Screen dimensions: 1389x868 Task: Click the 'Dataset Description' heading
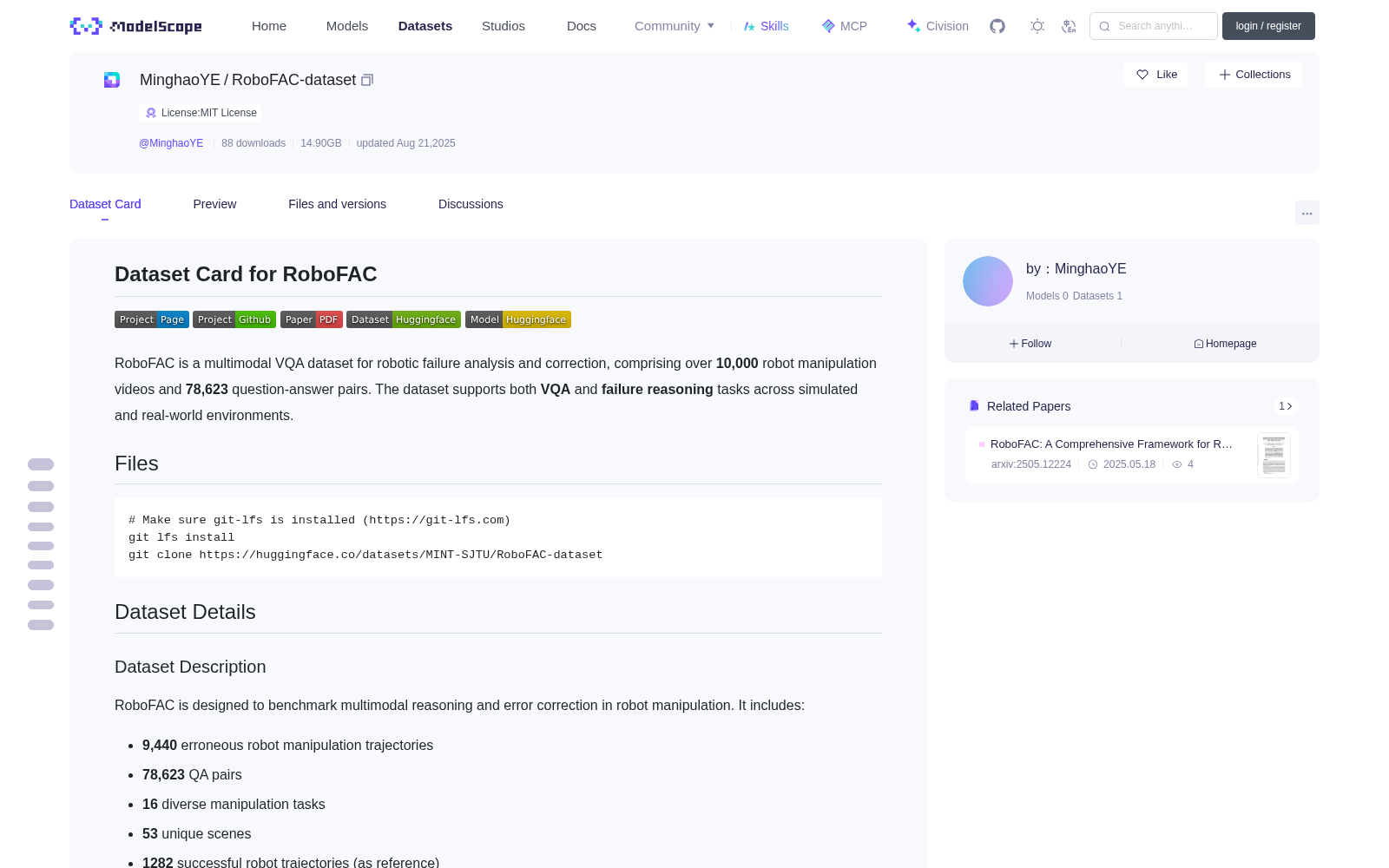[190, 667]
